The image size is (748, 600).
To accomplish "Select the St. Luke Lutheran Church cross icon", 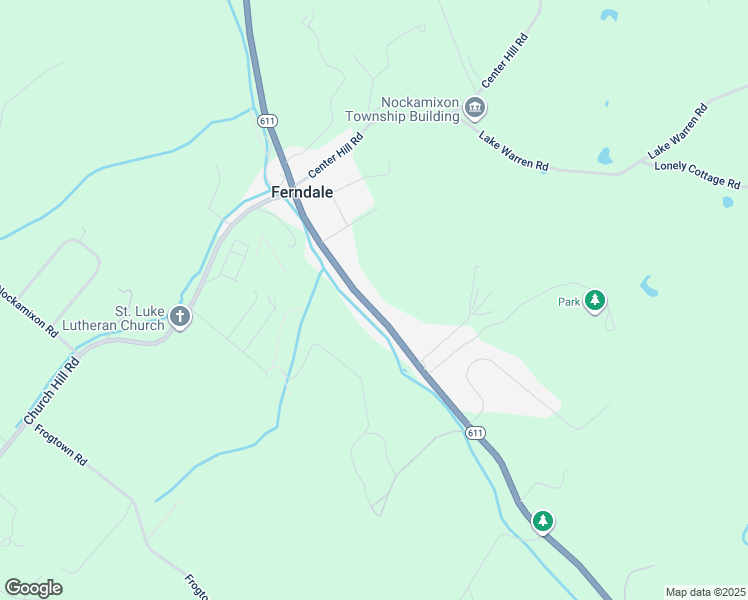I will click(x=180, y=317).
